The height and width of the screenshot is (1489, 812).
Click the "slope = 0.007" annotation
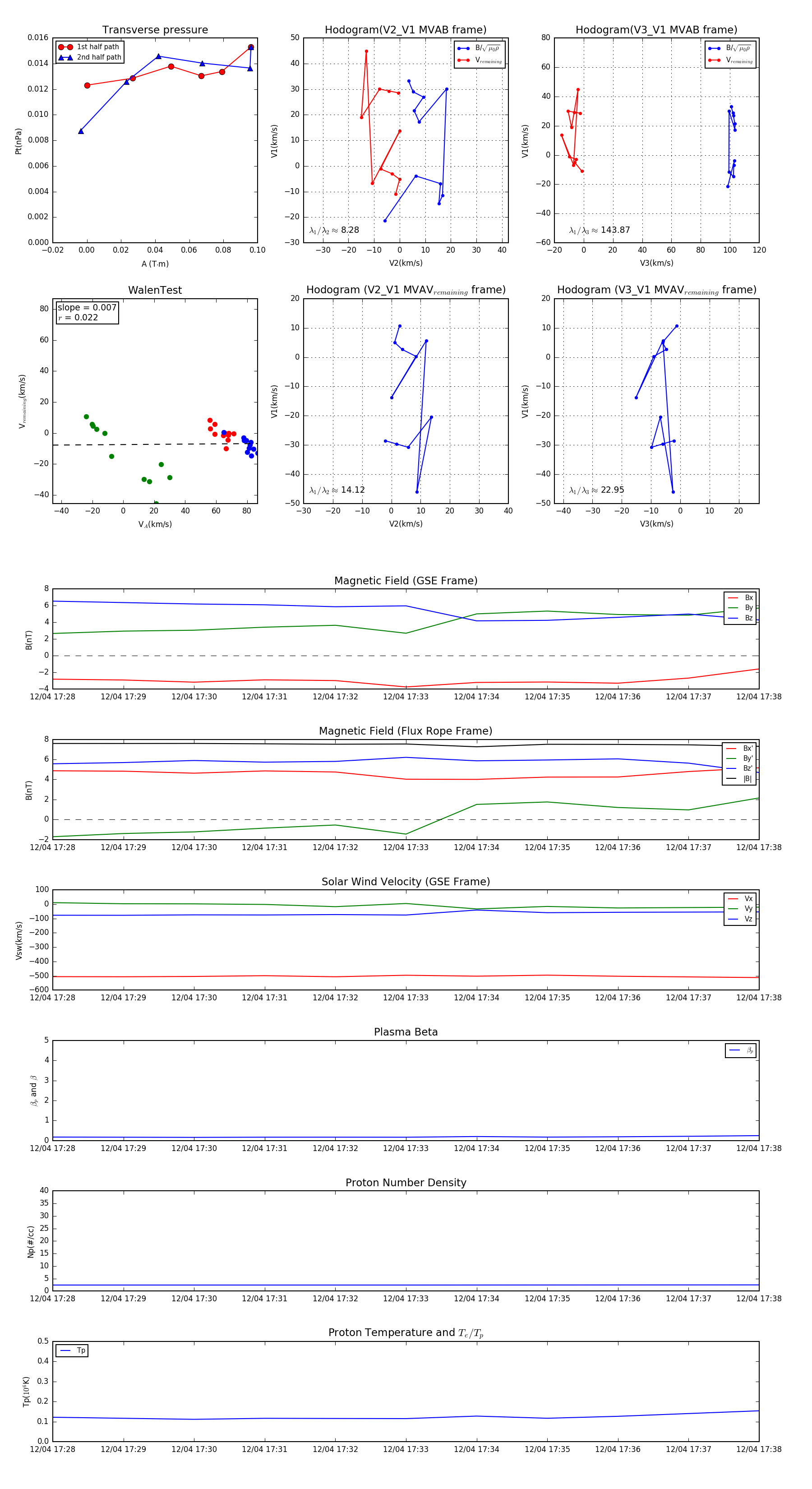click(87, 308)
